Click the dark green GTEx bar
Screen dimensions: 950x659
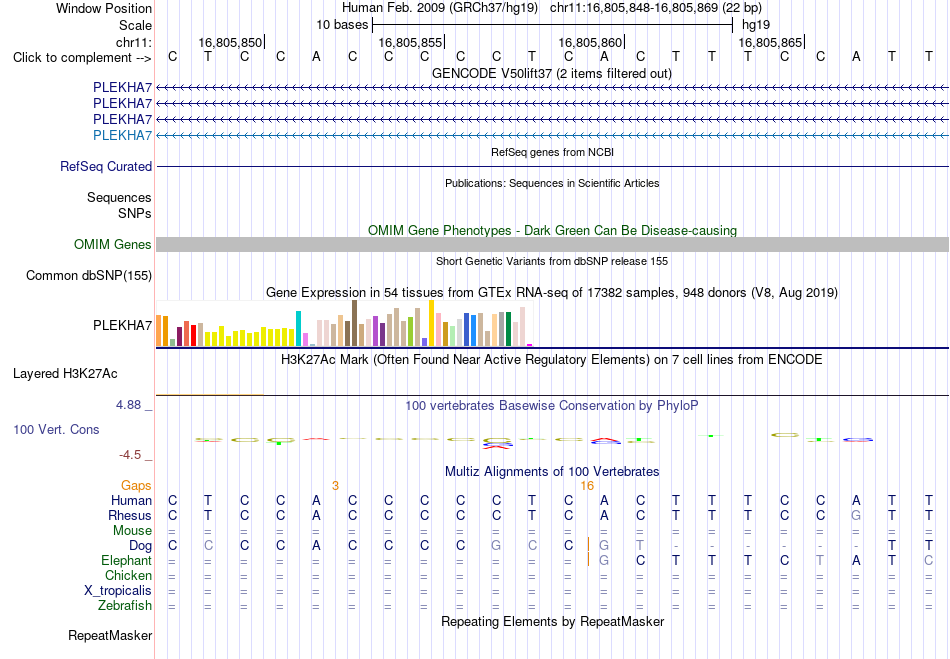(x=508, y=329)
